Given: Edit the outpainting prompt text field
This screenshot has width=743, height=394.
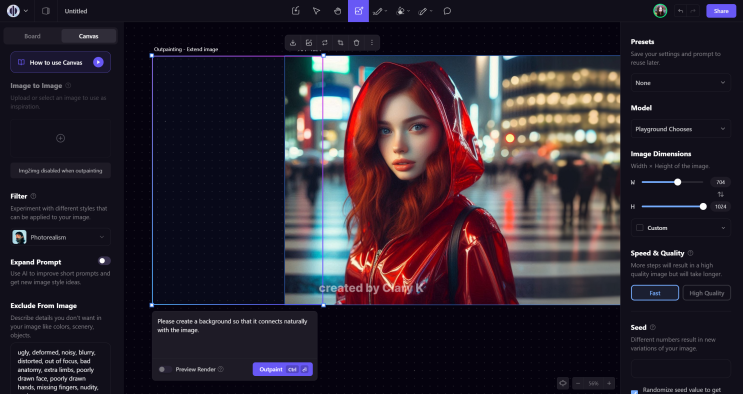Looking at the screenshot, I should tap(235, 334).
